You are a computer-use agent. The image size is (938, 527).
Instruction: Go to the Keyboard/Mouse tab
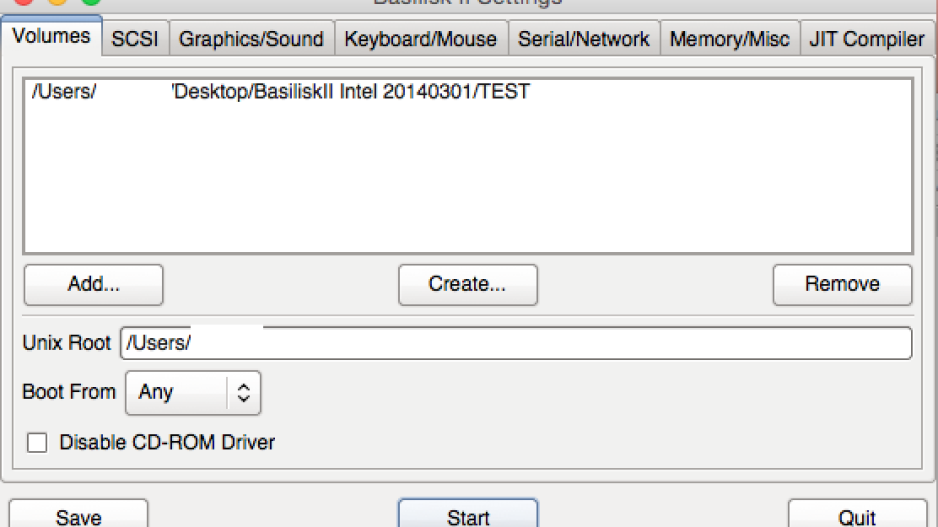pyautogui.click(x=421, y=39)
